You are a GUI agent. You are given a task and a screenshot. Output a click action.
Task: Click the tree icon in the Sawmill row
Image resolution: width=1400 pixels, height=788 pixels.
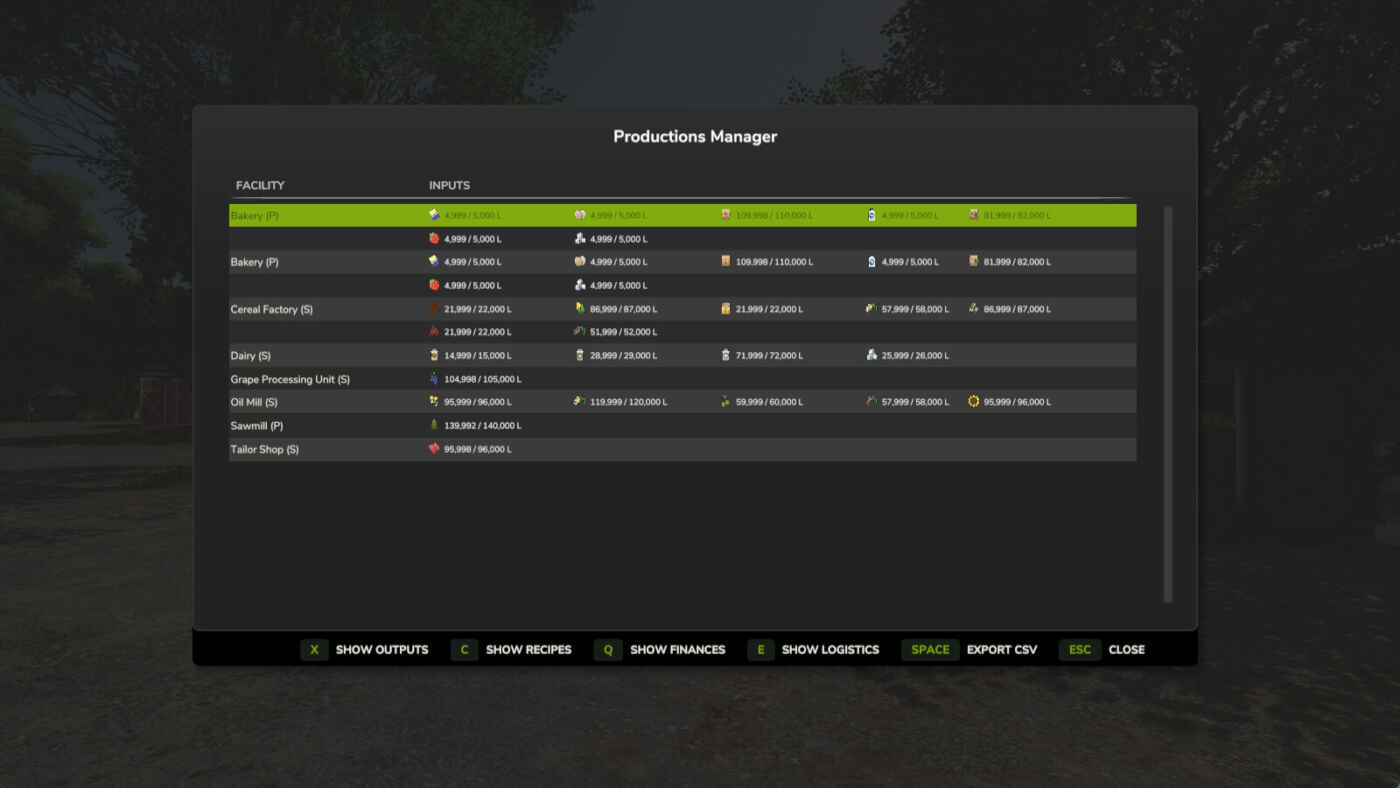434,426
